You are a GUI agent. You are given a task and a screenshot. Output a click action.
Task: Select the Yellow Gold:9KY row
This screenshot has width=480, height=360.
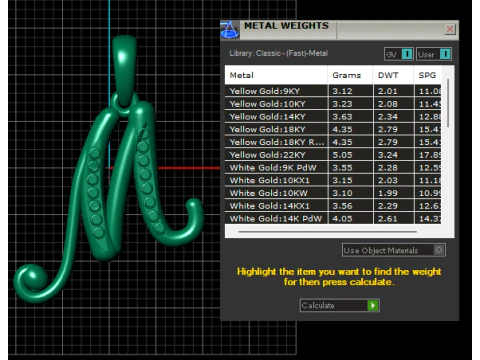(333, 91)
